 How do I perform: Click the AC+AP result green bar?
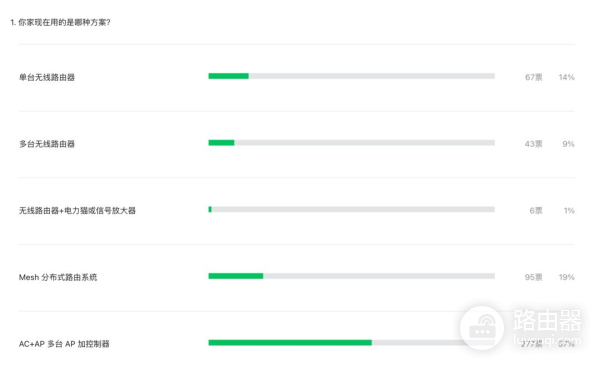[x=290, y=342]
